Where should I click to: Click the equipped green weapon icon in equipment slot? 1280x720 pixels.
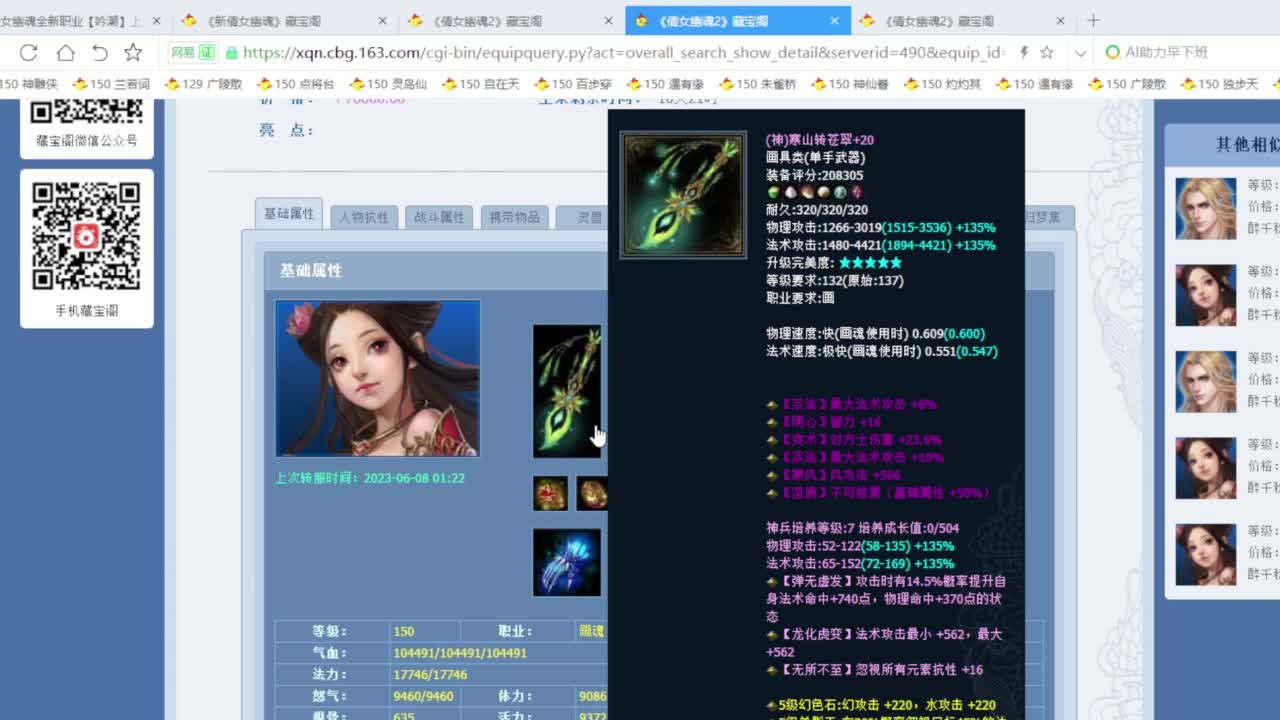(x=567, y=391)
